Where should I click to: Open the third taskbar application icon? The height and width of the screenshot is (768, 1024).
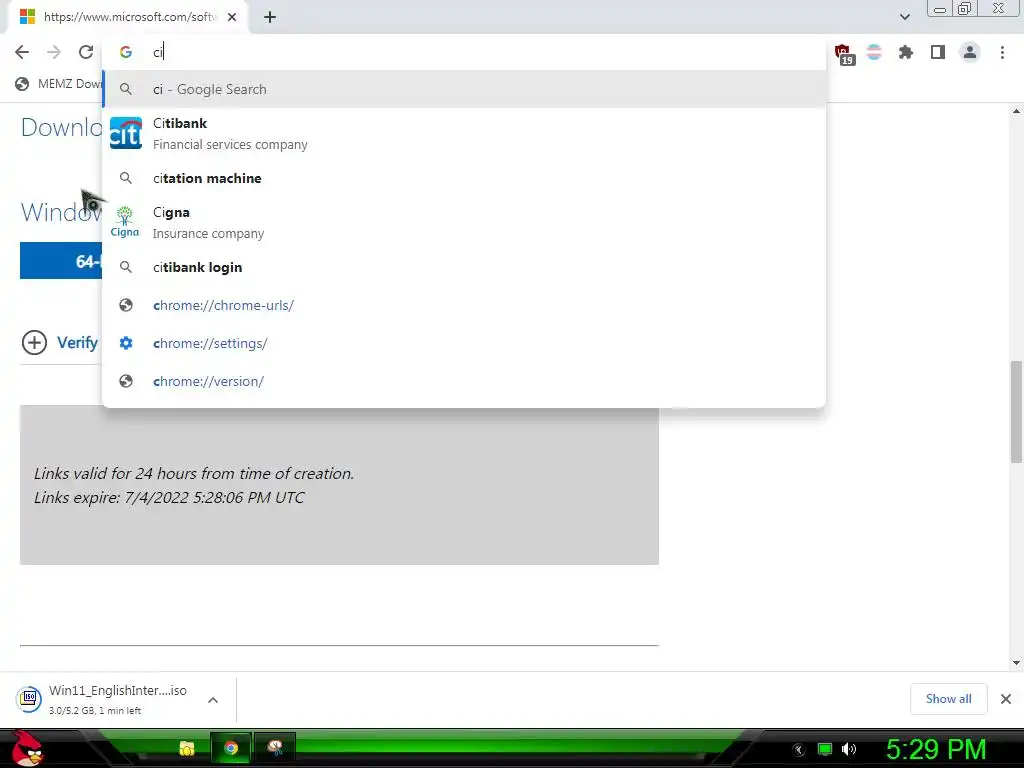pyautogui.click(x=275, y=748)
